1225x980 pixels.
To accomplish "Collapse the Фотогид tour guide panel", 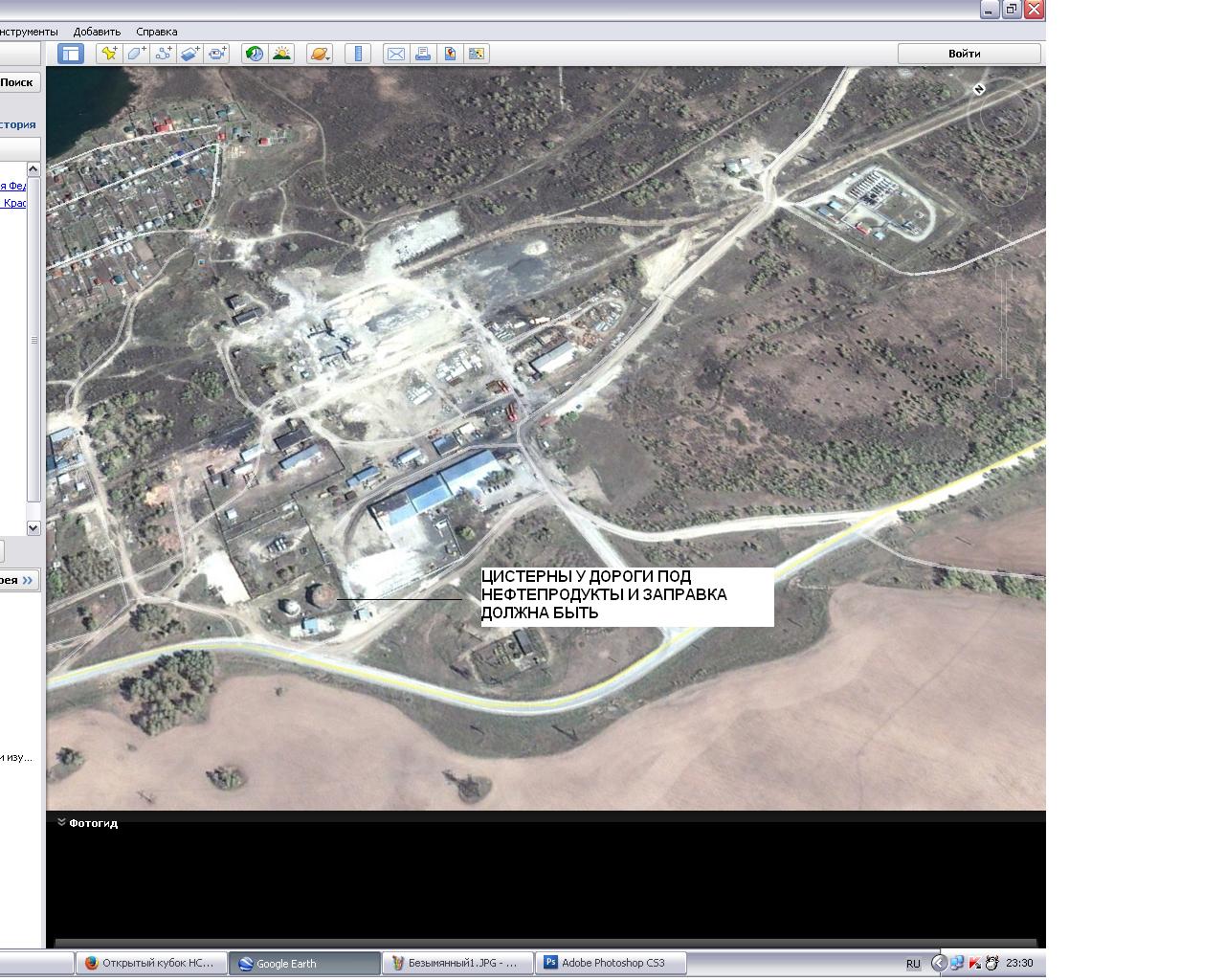I will 61,822.
